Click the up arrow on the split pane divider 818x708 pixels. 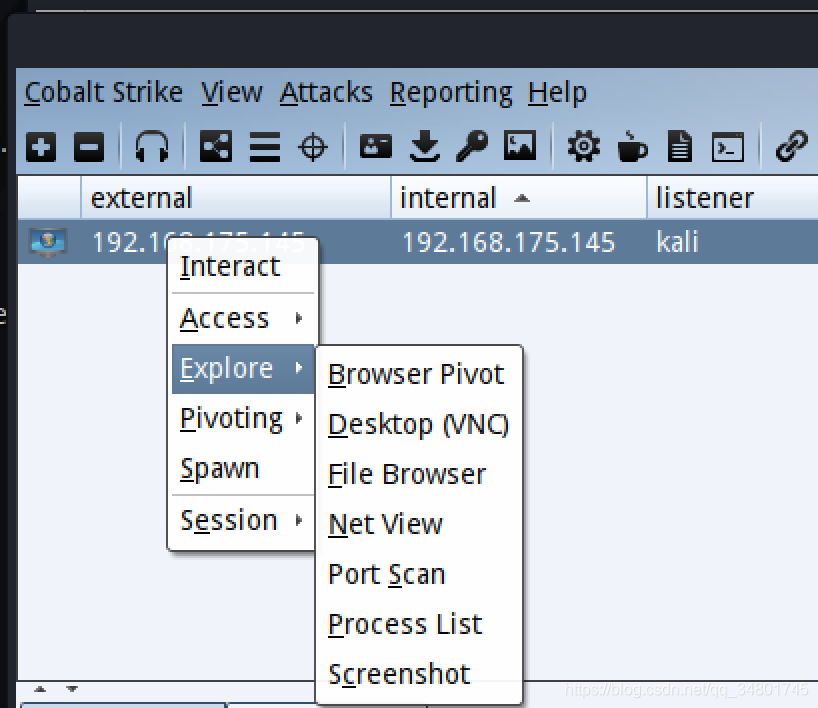coord(40,689)
